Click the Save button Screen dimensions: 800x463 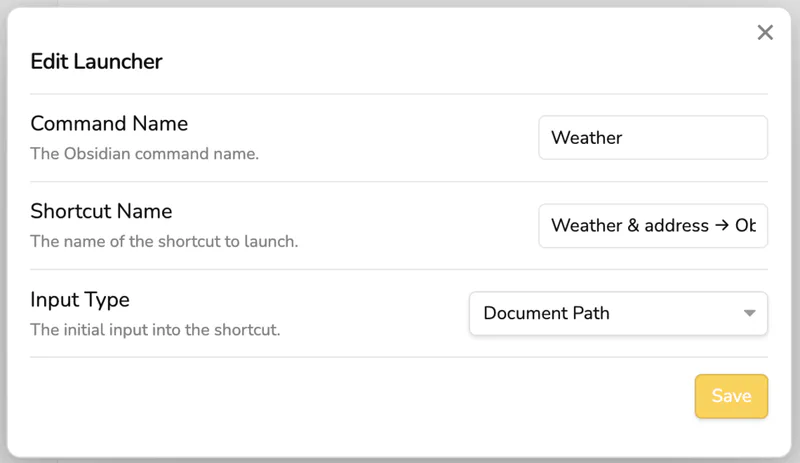[x=731, y=396]
